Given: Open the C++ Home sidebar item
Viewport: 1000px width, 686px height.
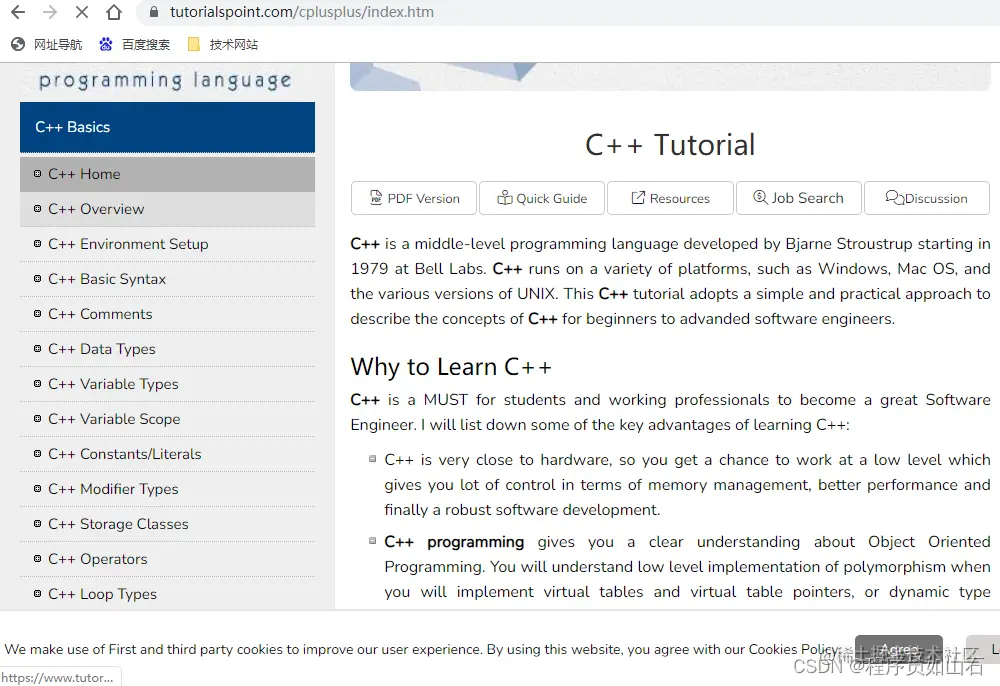Looking at the screenshot, I should pyautogui.click(x=167, y=174).
